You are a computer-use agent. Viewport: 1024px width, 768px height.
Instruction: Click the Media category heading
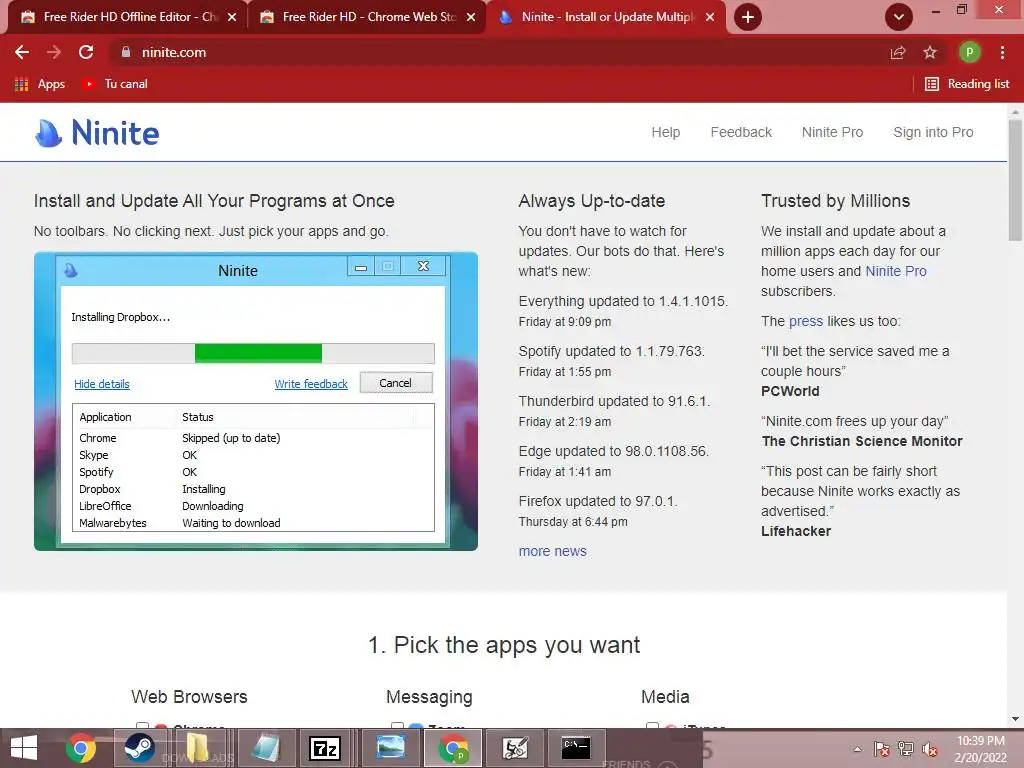click(x=665, y=697)
